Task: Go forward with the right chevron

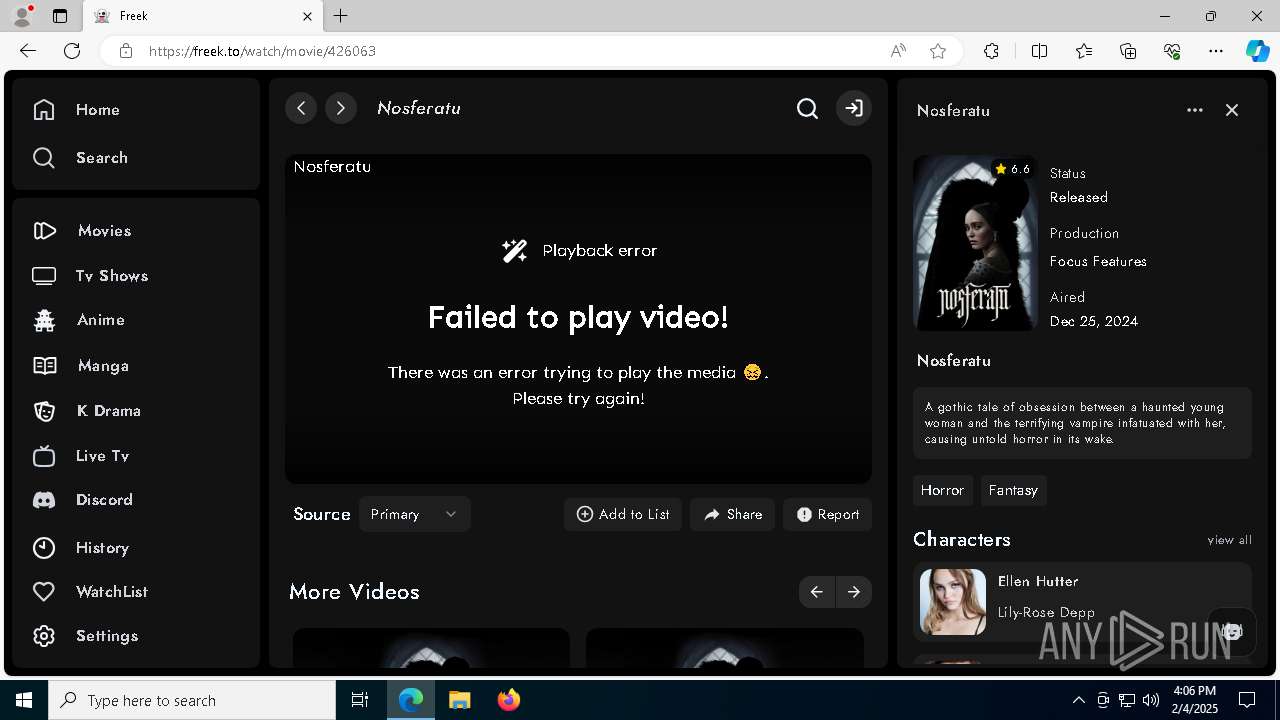Action: (341, 108)
